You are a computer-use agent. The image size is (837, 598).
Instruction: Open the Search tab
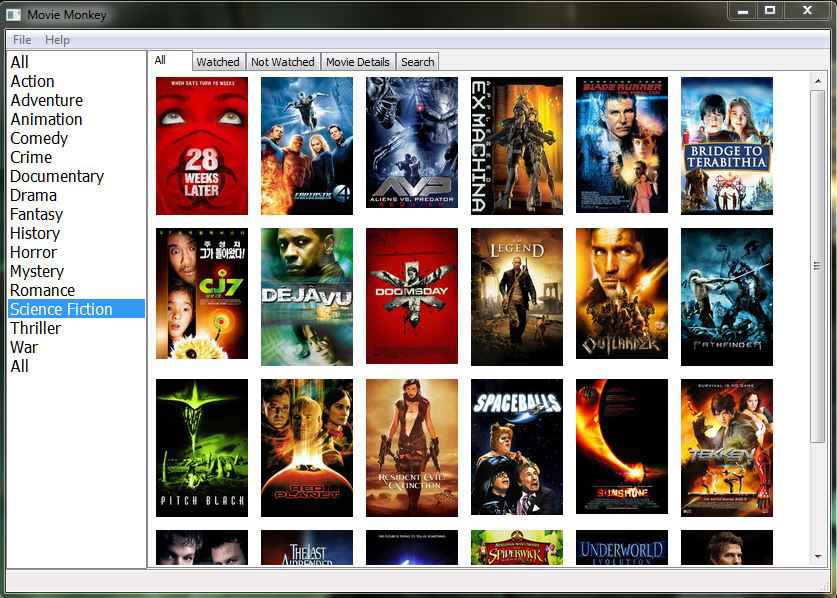(417, 62)
